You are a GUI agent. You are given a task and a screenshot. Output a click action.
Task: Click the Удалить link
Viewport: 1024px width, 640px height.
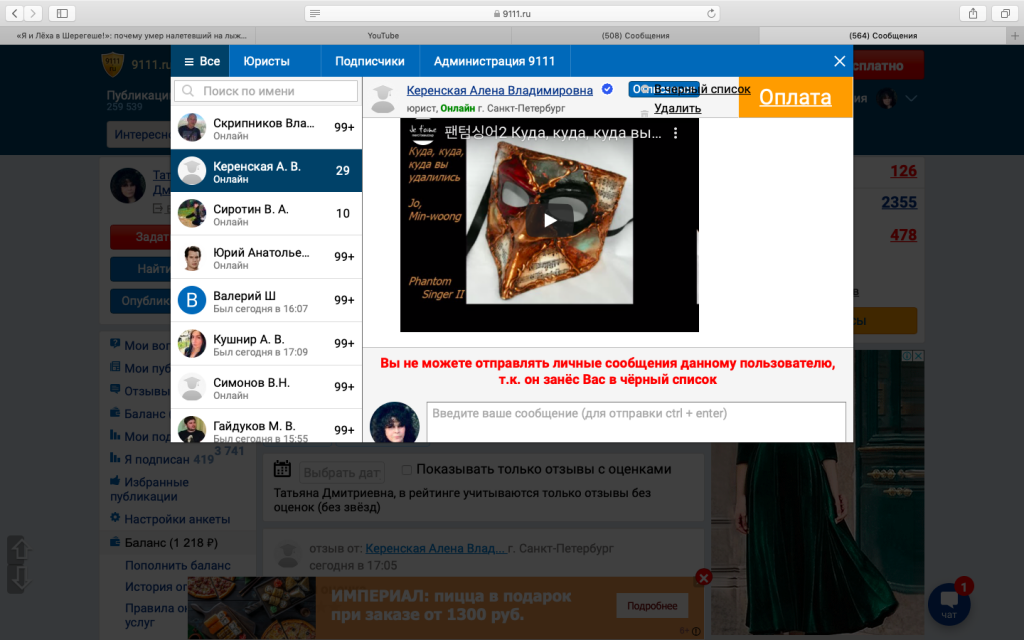[677, 108]
